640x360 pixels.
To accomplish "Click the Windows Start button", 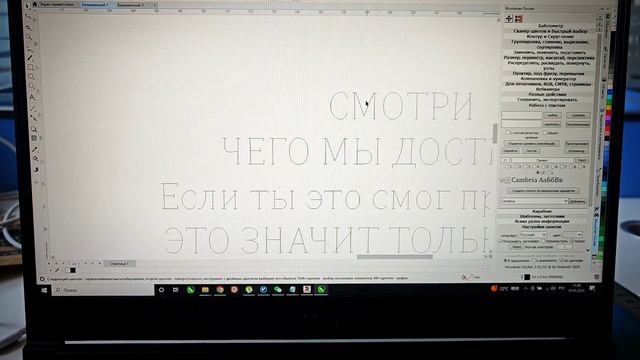I will click(44, 290).
